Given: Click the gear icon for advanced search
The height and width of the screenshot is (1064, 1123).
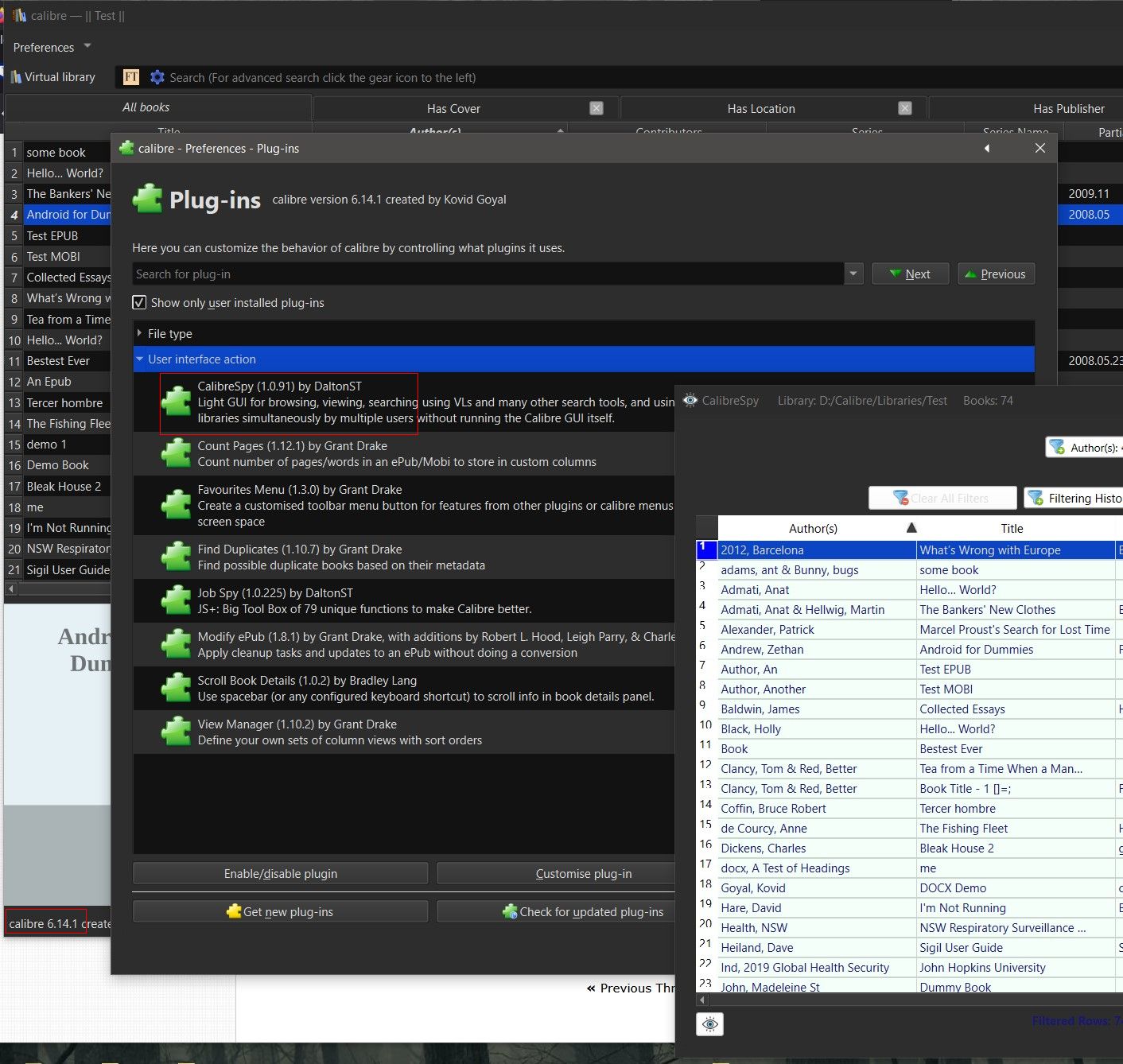Looking at the screenshot, I should pos(157,77).
